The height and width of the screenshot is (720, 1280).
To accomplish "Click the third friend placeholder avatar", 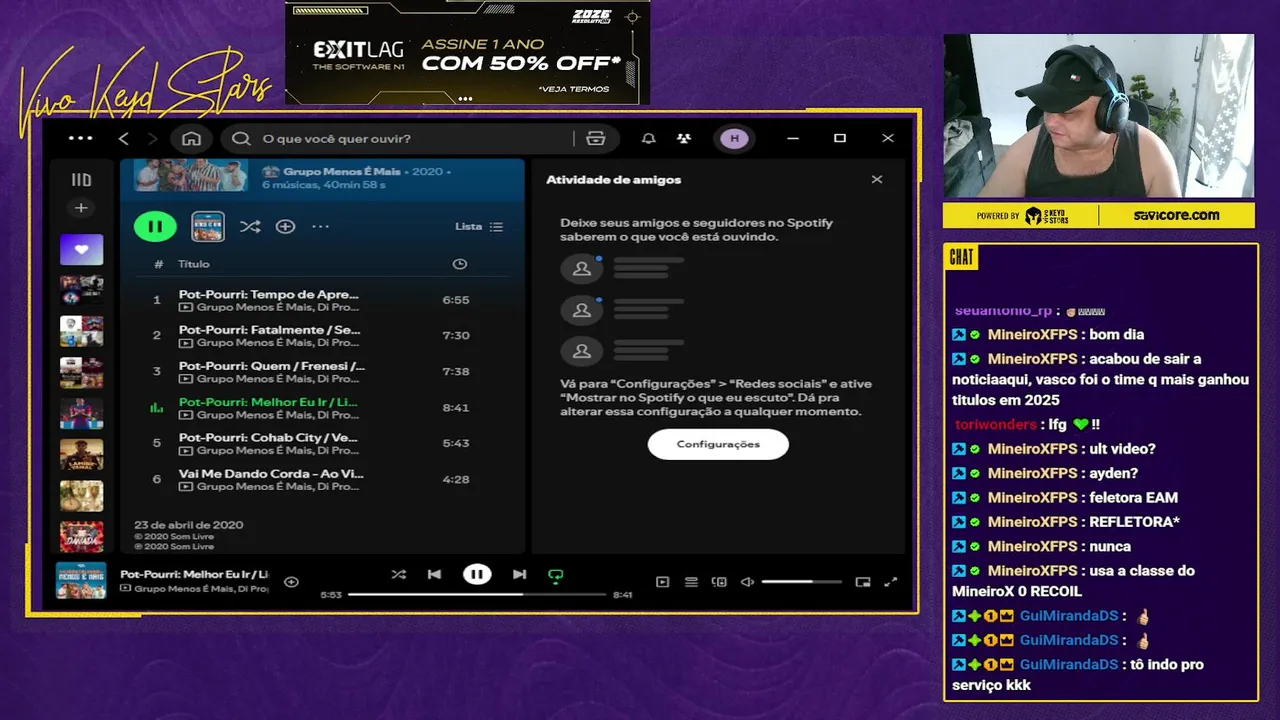I will click(581, 352).
